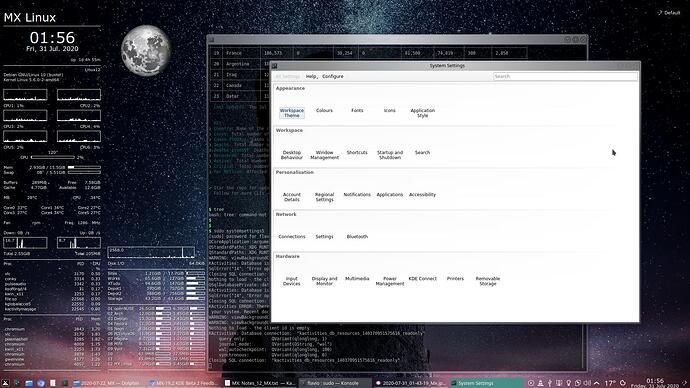Open the KDE Connect module
The height and width of the screenshot is (388, 690).
click(x=422, y=279)
